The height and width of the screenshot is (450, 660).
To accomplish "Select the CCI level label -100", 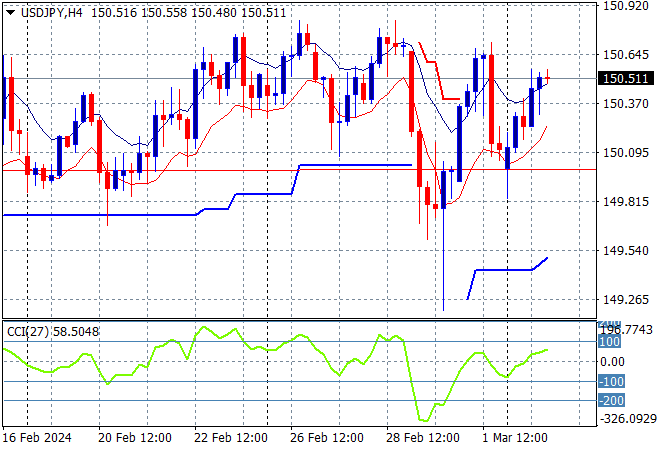I will [611, 381].
